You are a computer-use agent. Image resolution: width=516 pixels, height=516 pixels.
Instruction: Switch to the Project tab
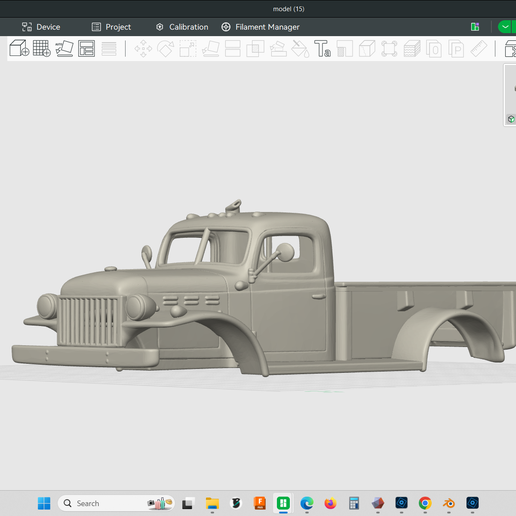111,27
